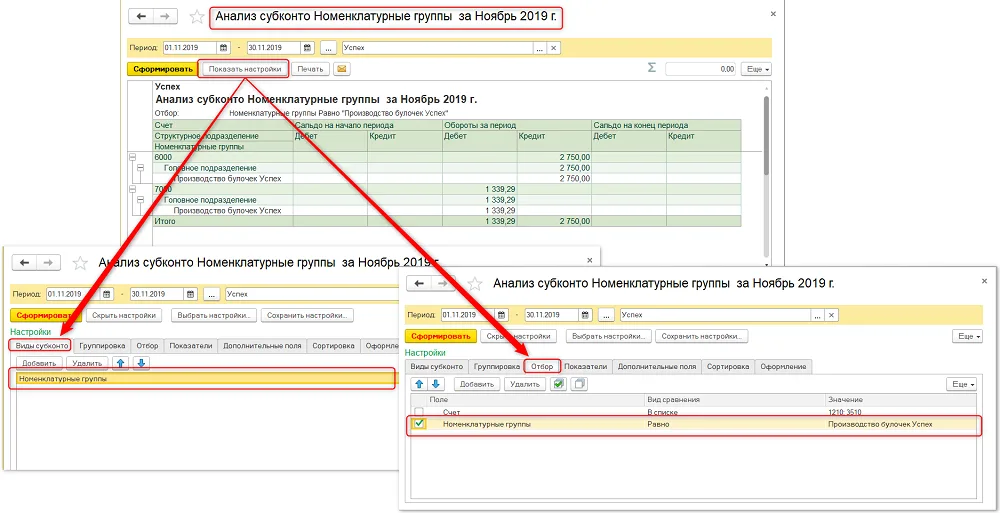
Task: Open period selection ellipsis in top report window
Action: 328,48
